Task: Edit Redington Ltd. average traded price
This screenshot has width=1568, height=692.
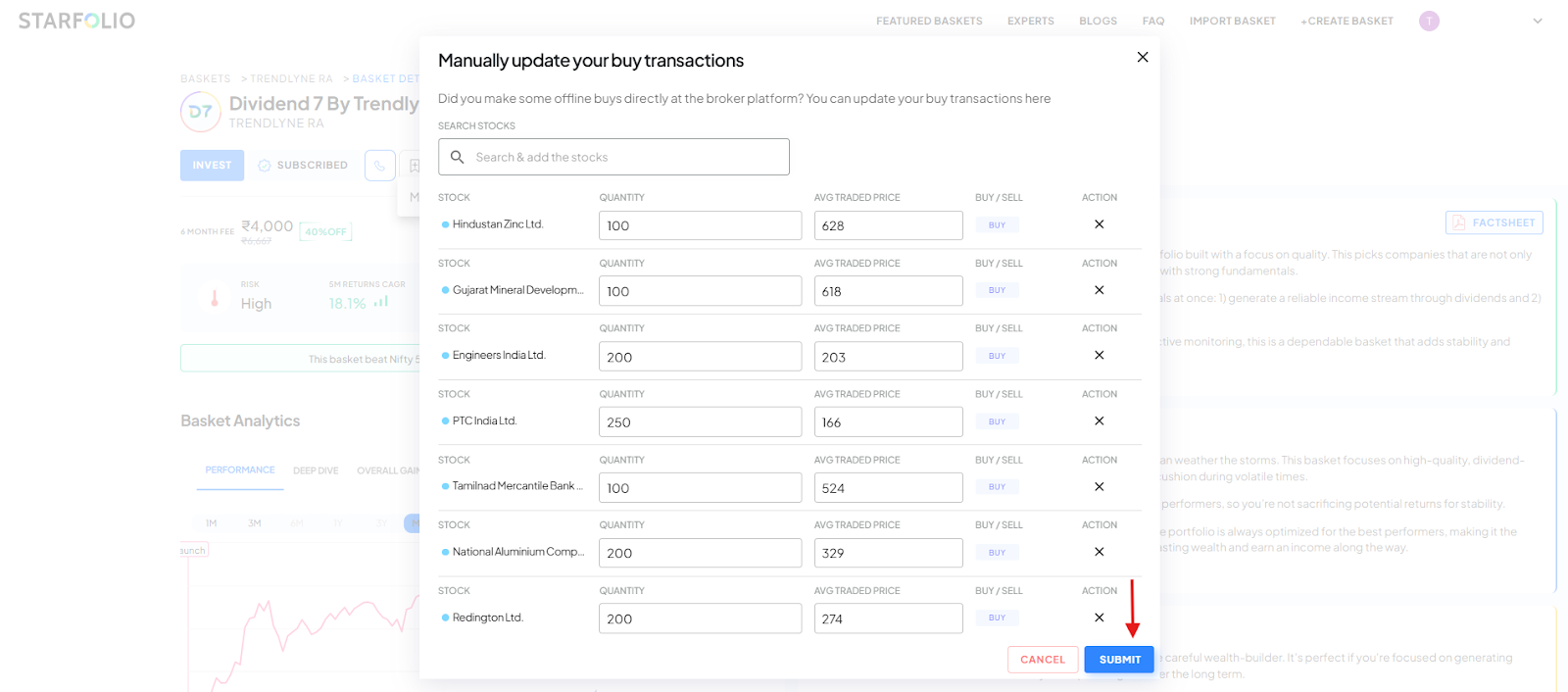Action: pos(888,618)
